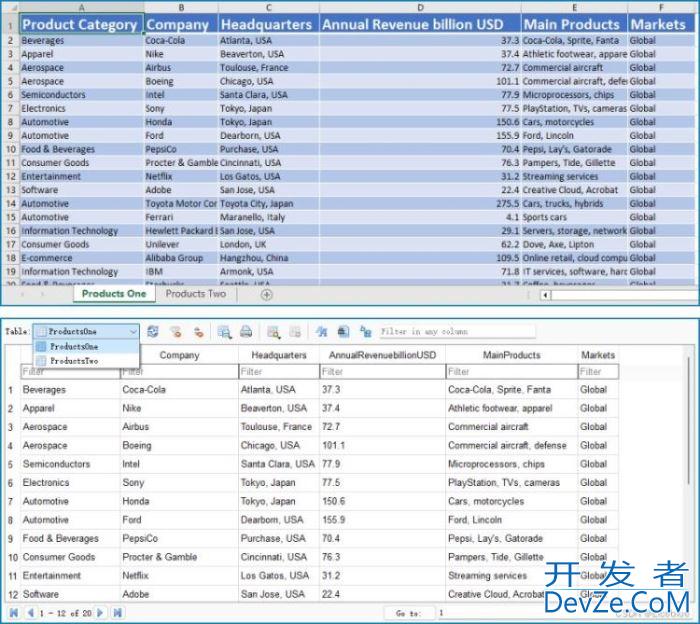Screen dimensions: 700x624
Task: Click the greyed delete record icon
Action: coord(295,332)
